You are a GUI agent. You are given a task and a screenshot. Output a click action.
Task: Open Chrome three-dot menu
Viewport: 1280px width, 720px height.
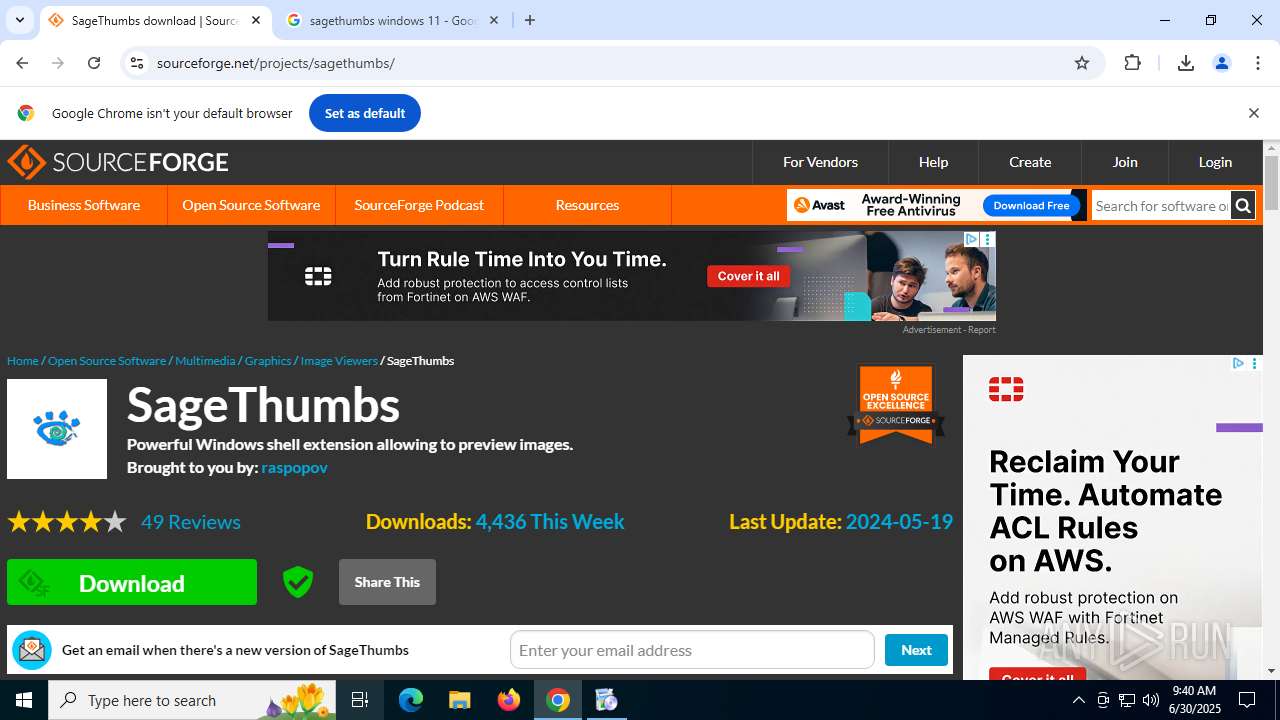coord(1258,63)
